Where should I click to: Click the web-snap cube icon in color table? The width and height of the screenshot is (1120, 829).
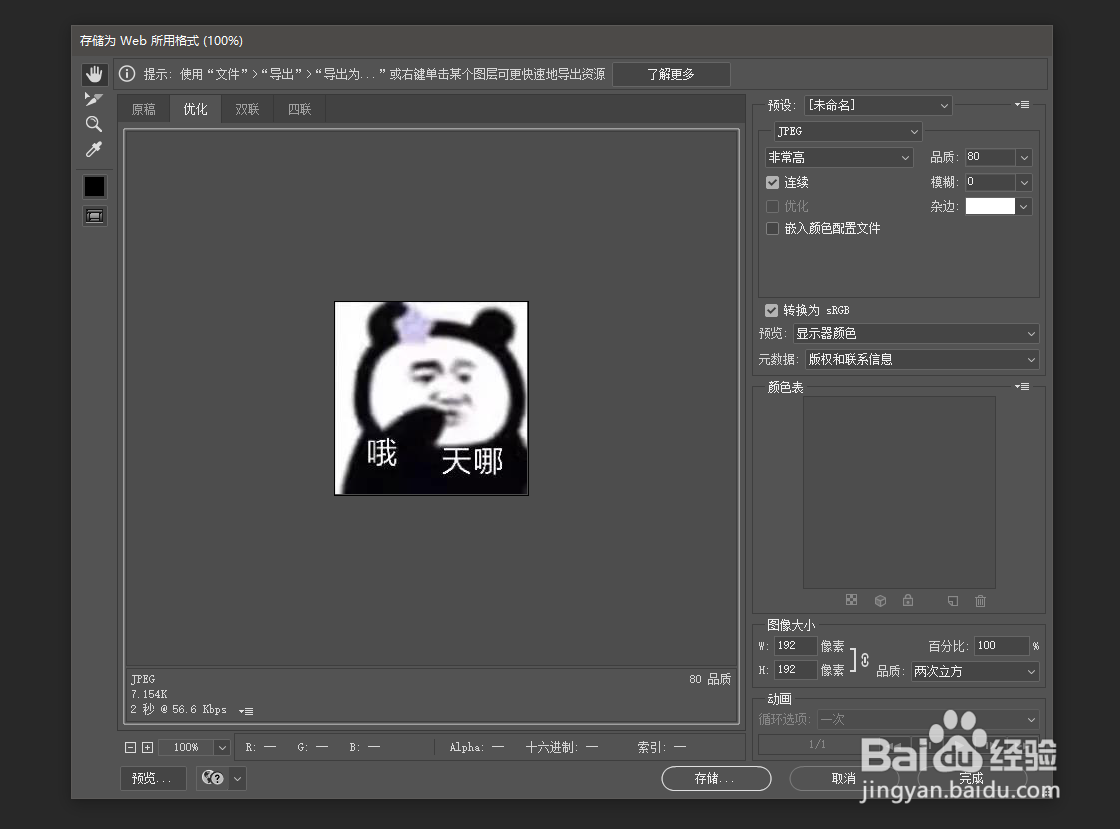(x=880, y=601)
